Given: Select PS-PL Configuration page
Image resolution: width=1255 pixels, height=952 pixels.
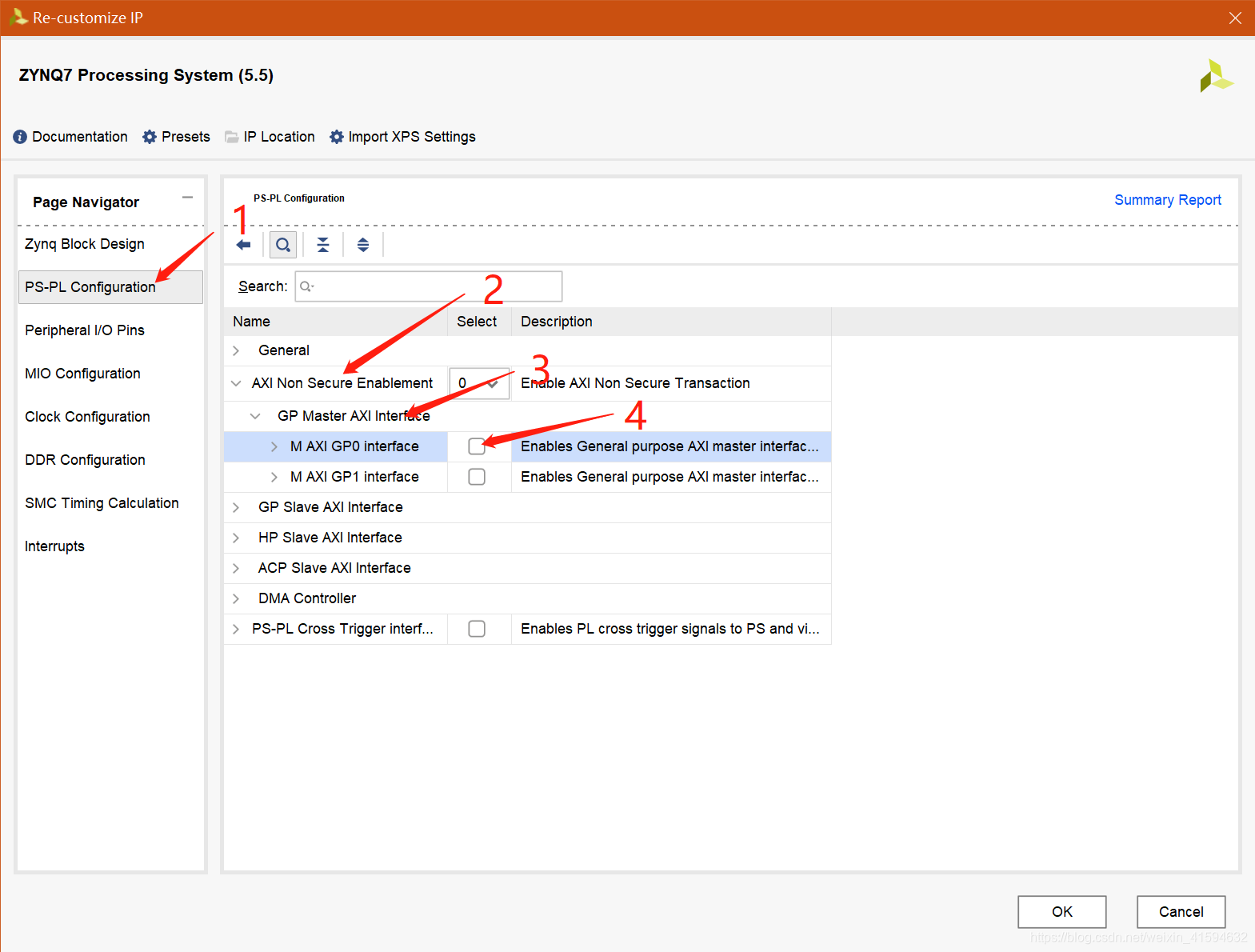Looking at the screenshot, I should tap(110, 287).
